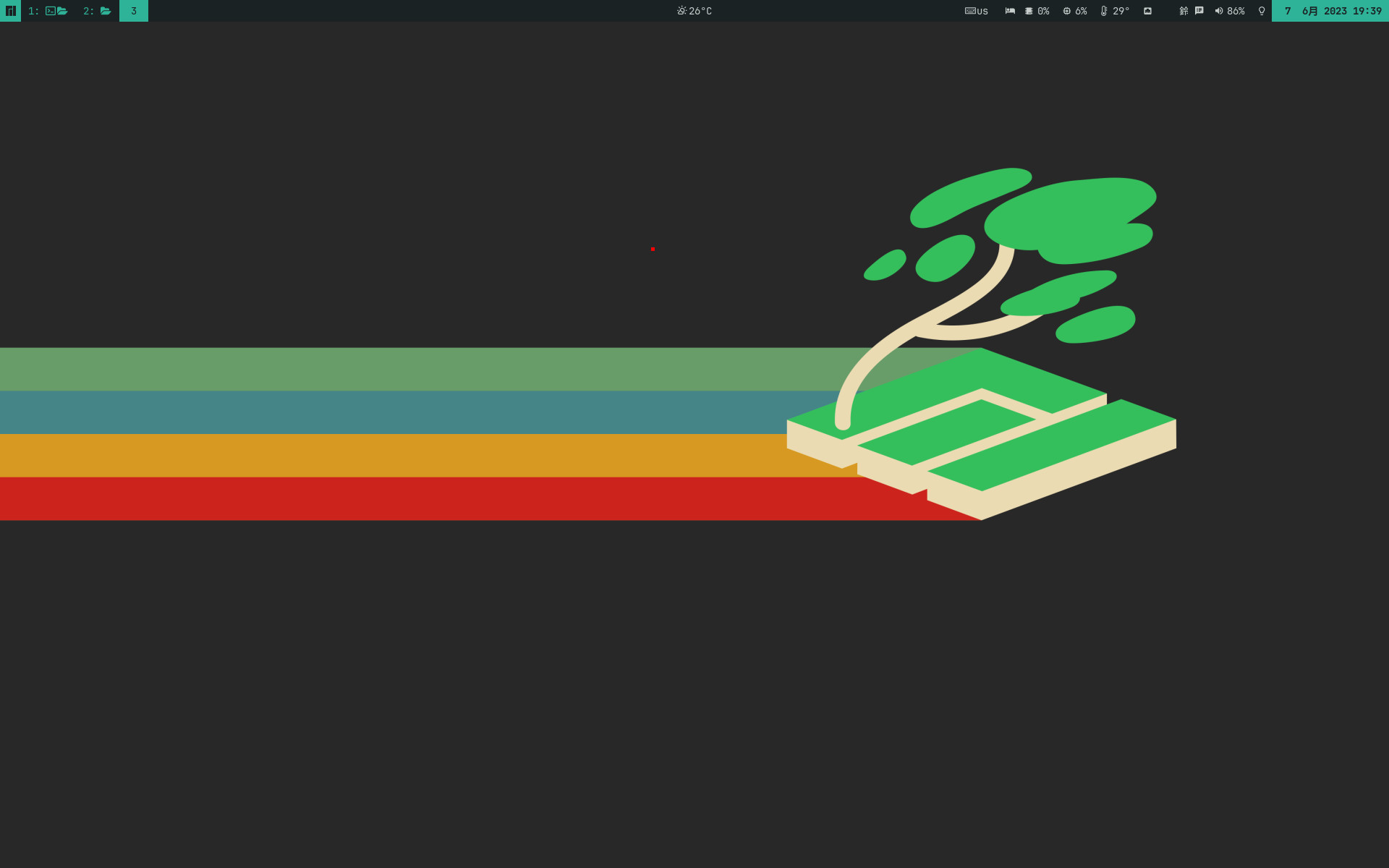Open the message chat bubble icon

1199,11
